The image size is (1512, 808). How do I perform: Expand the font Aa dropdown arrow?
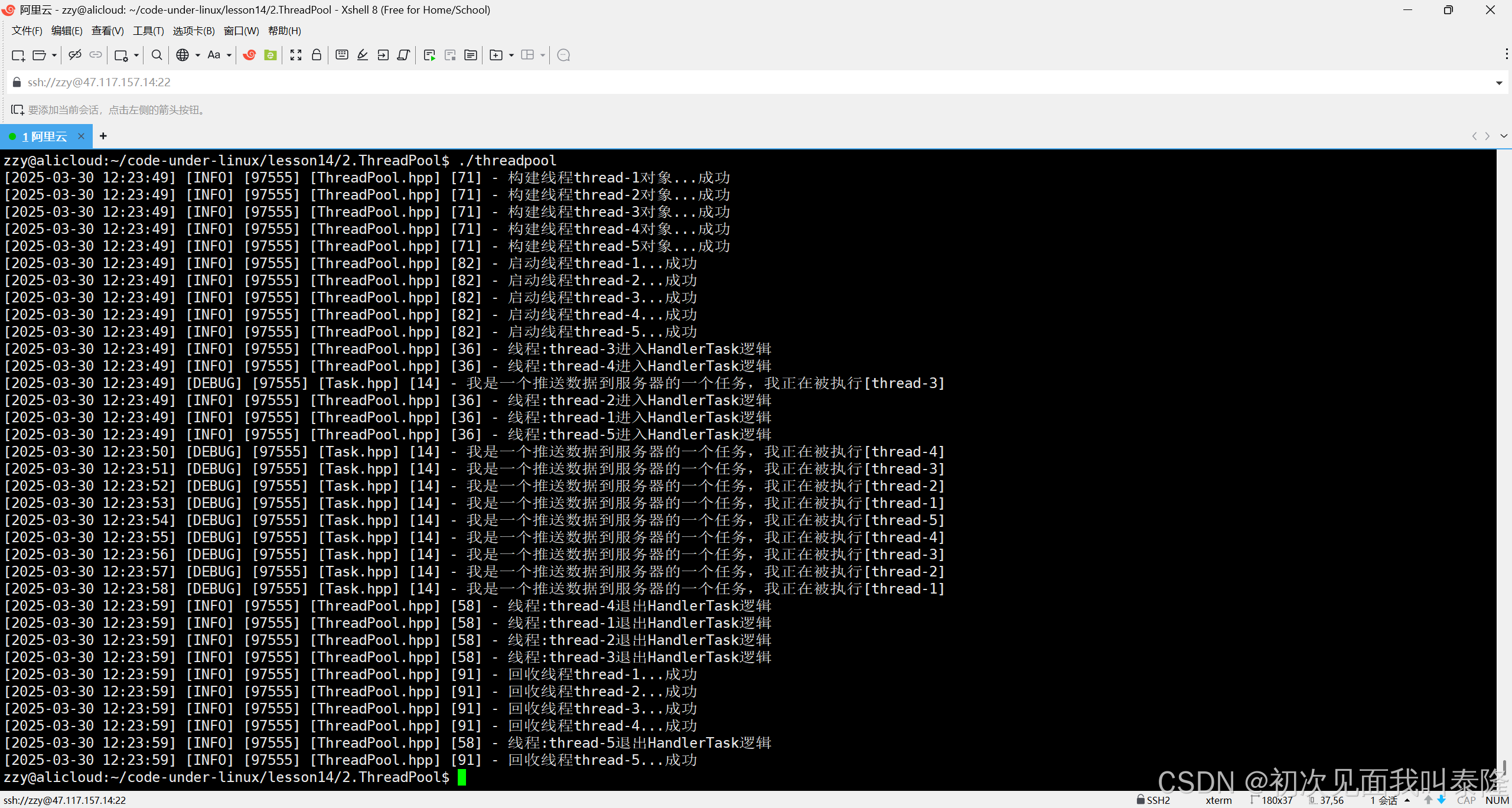click(229, 55)
